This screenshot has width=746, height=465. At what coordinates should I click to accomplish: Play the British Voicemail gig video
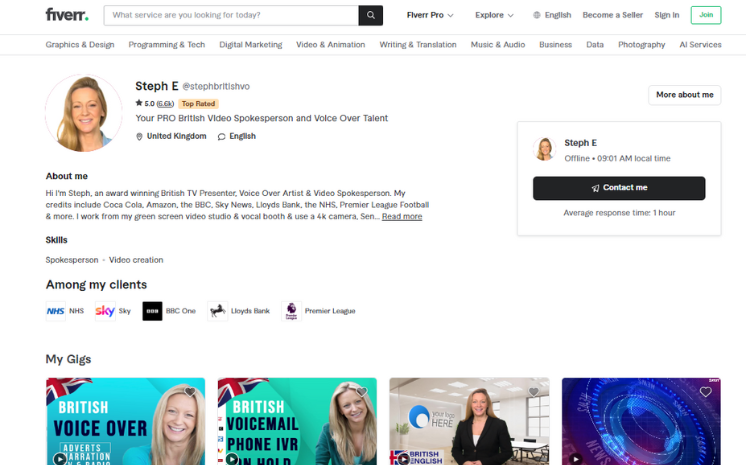[232, 459]
